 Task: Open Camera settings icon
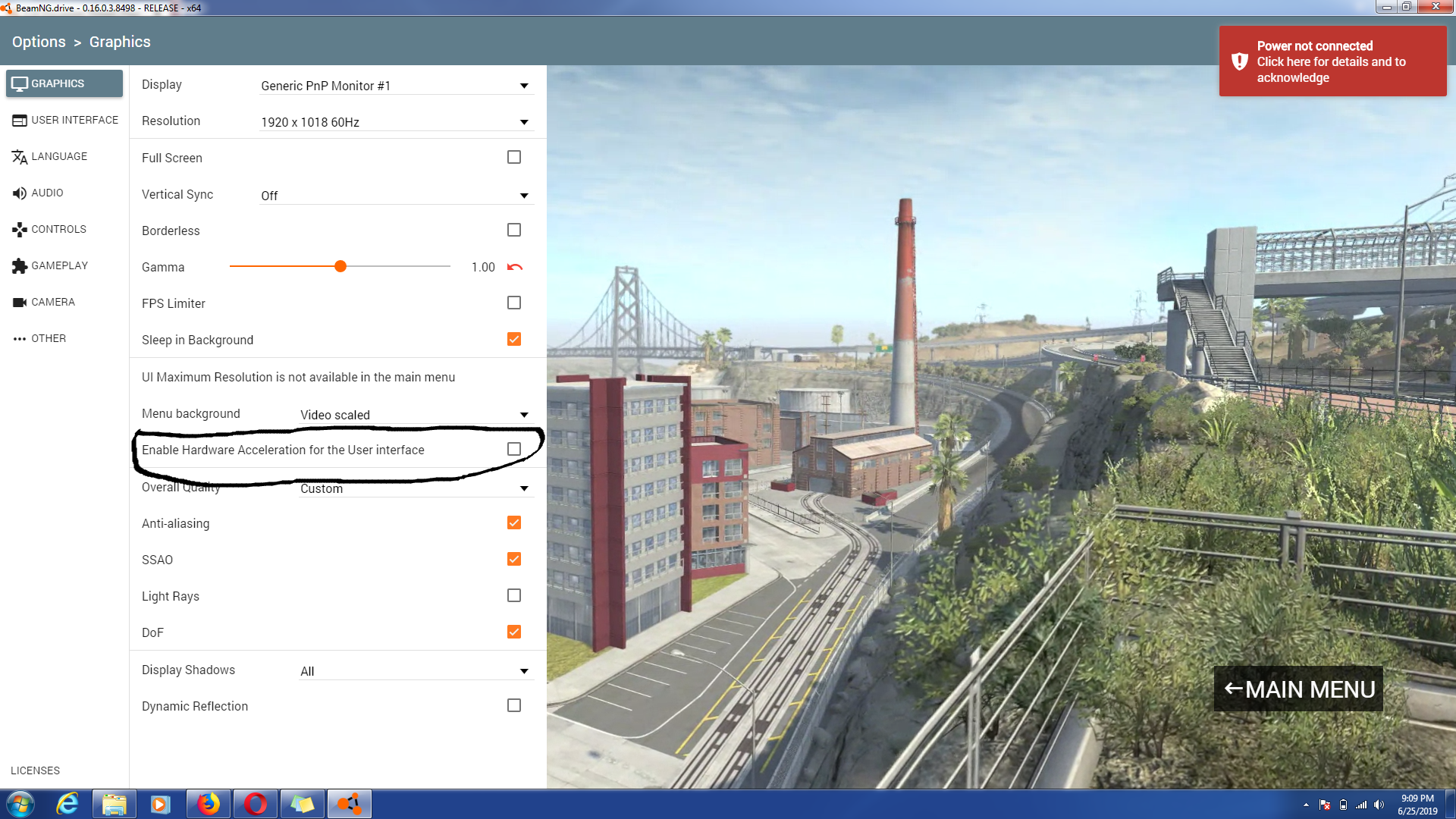(19, 303)
